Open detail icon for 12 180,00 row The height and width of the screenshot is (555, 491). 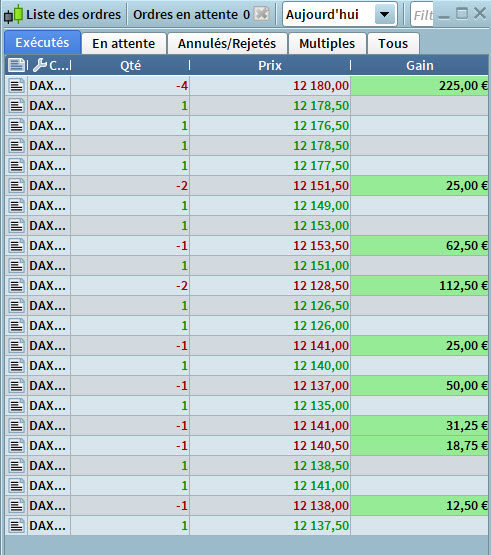click(x=17, y=86)
